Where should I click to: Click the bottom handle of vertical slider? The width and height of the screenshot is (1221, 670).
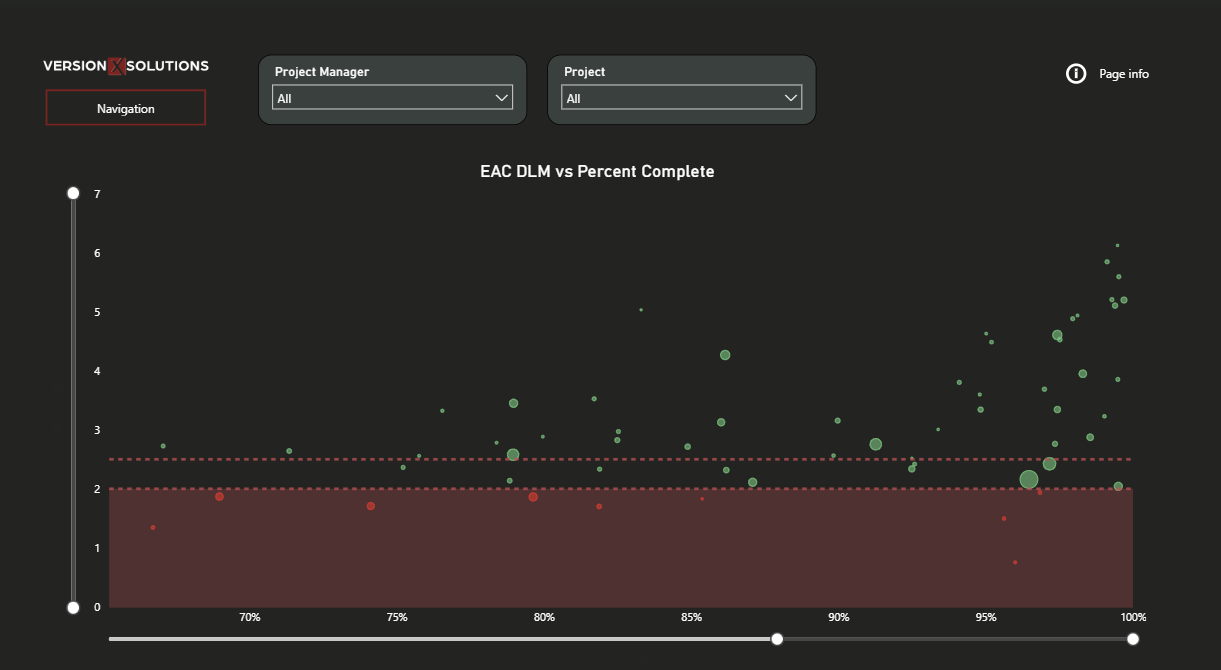[73, 607]
